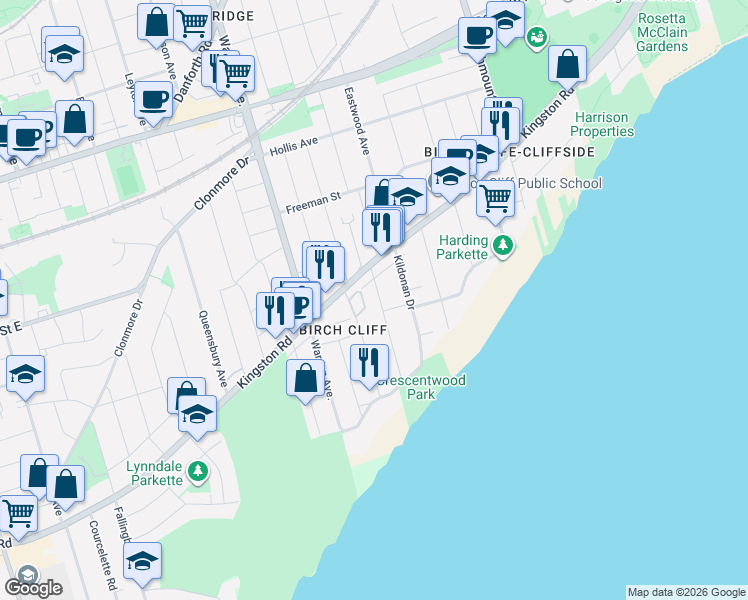Click the Google logo

[x=33, y=588]
